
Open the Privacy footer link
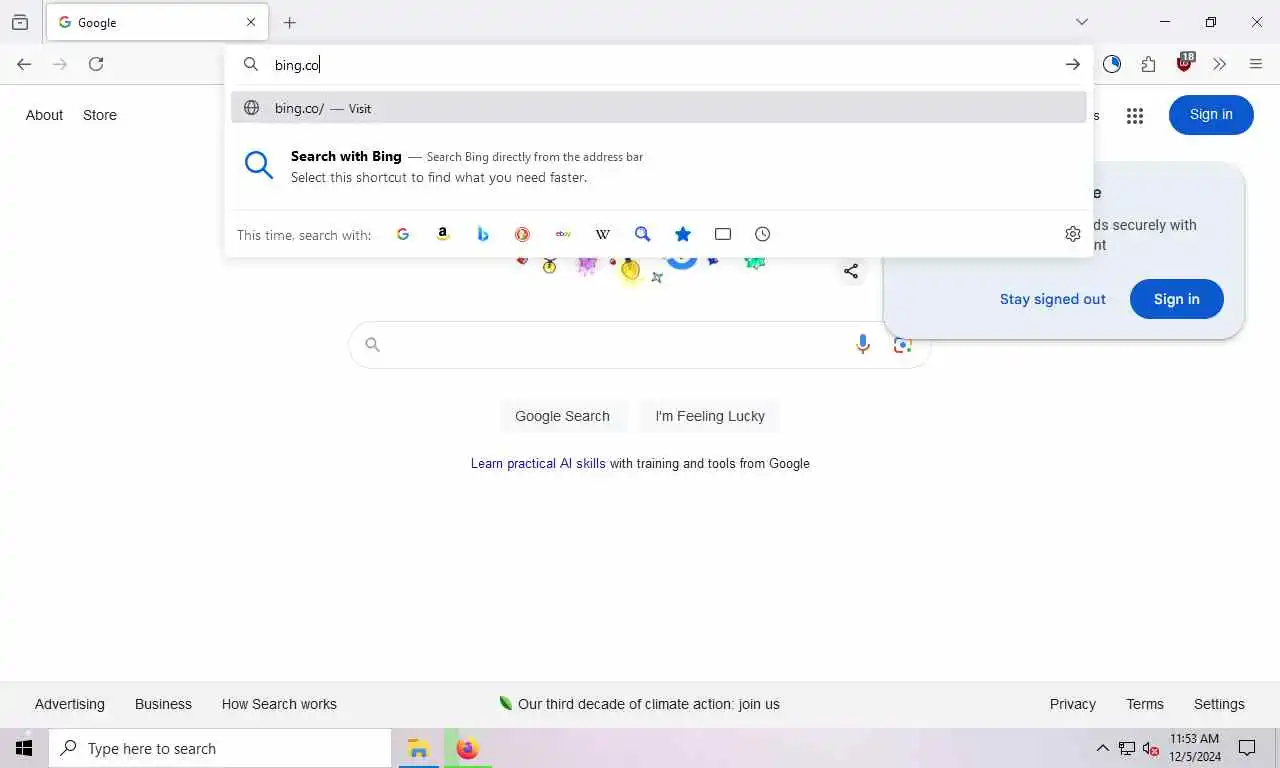point(1073,704)
